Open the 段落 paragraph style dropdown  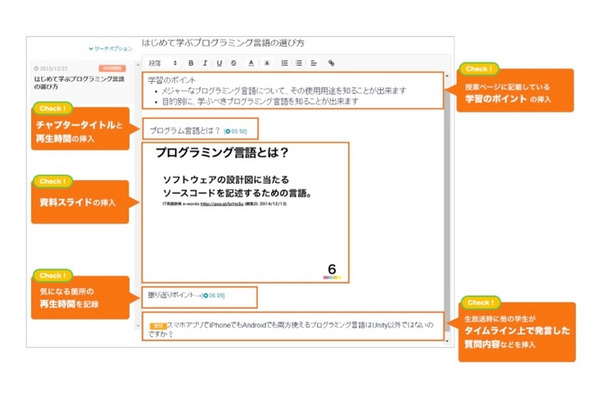(163, 63)
